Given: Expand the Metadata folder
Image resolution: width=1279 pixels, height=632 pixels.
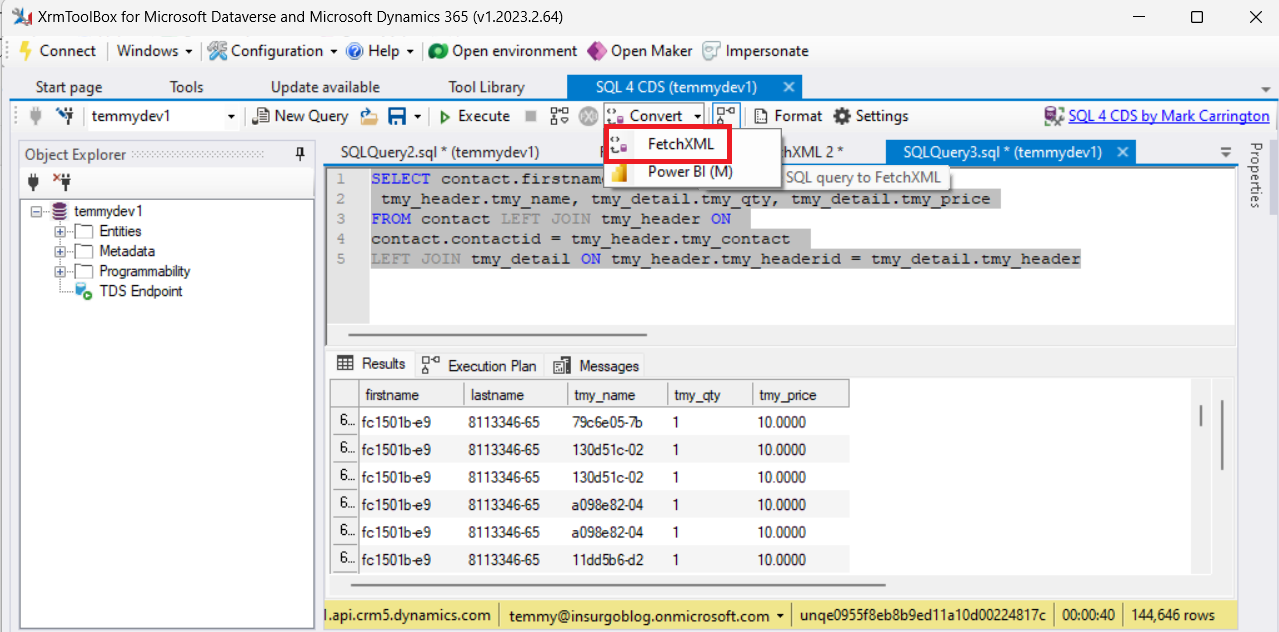Looking at the screenshot, I should (x=60, y=251).
